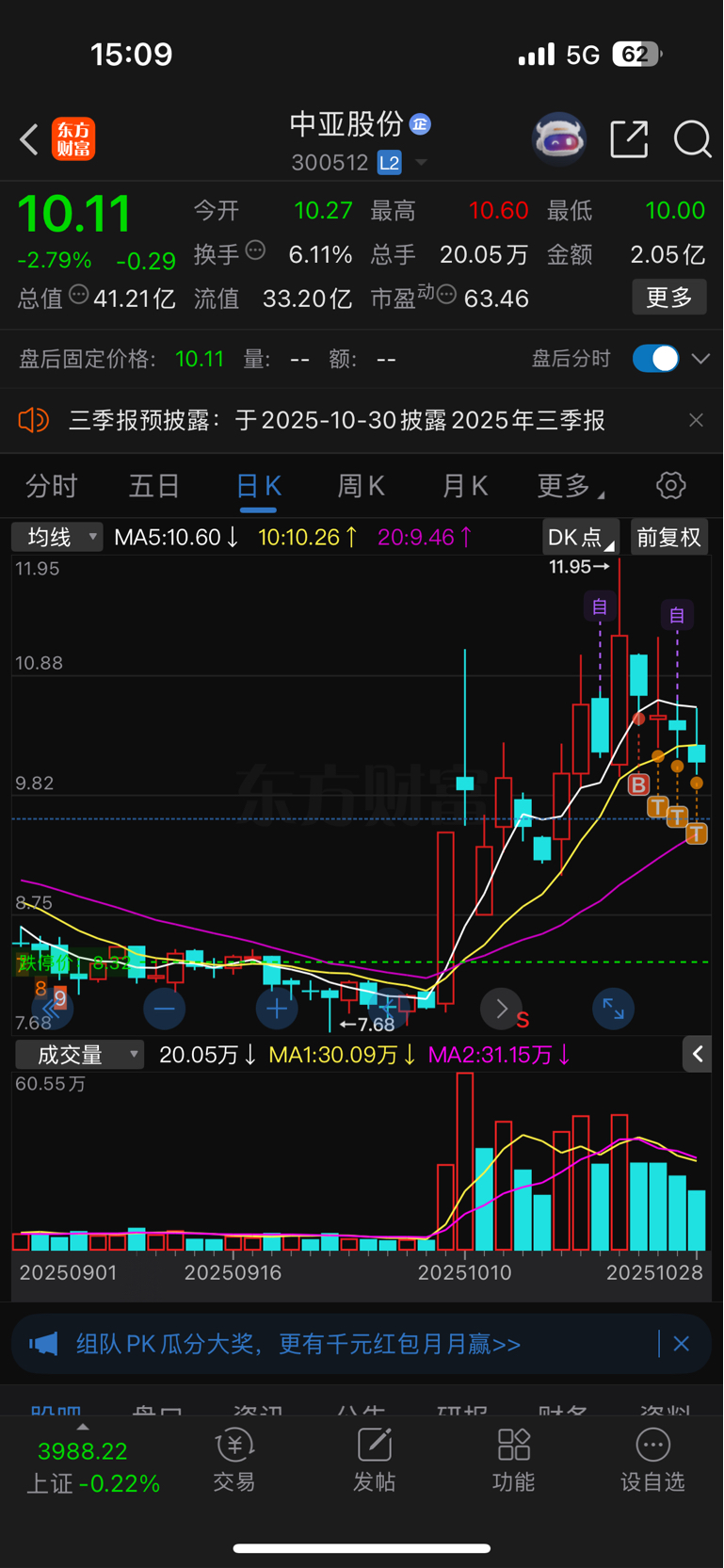The height and width of the screenshot is (1568, 724).
Task: Tap the 中亚股份 stock title
Action: (x=346, y=124)
